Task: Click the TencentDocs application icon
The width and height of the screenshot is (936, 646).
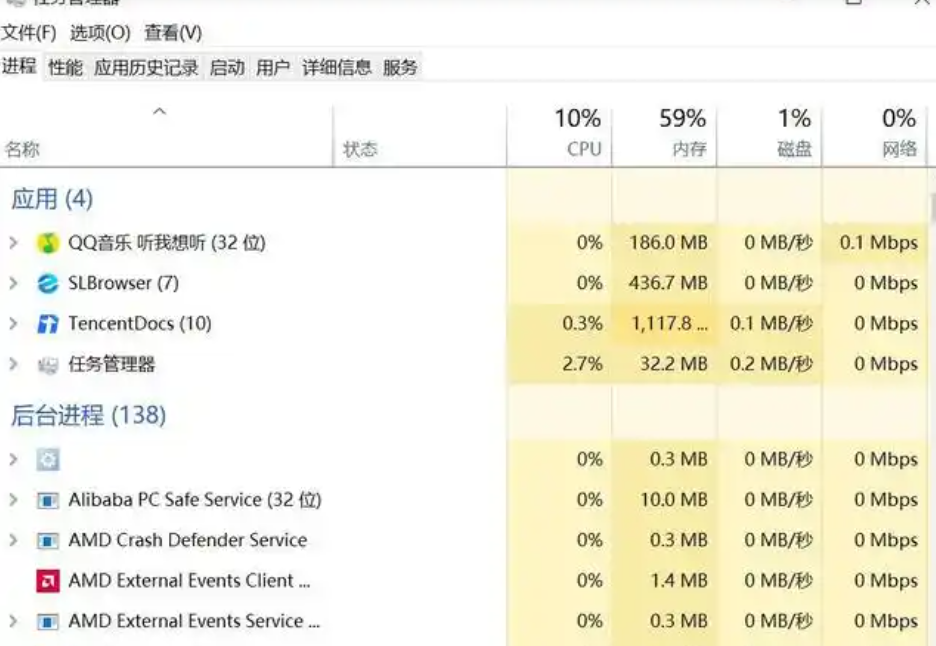Action: coord(48,324)
